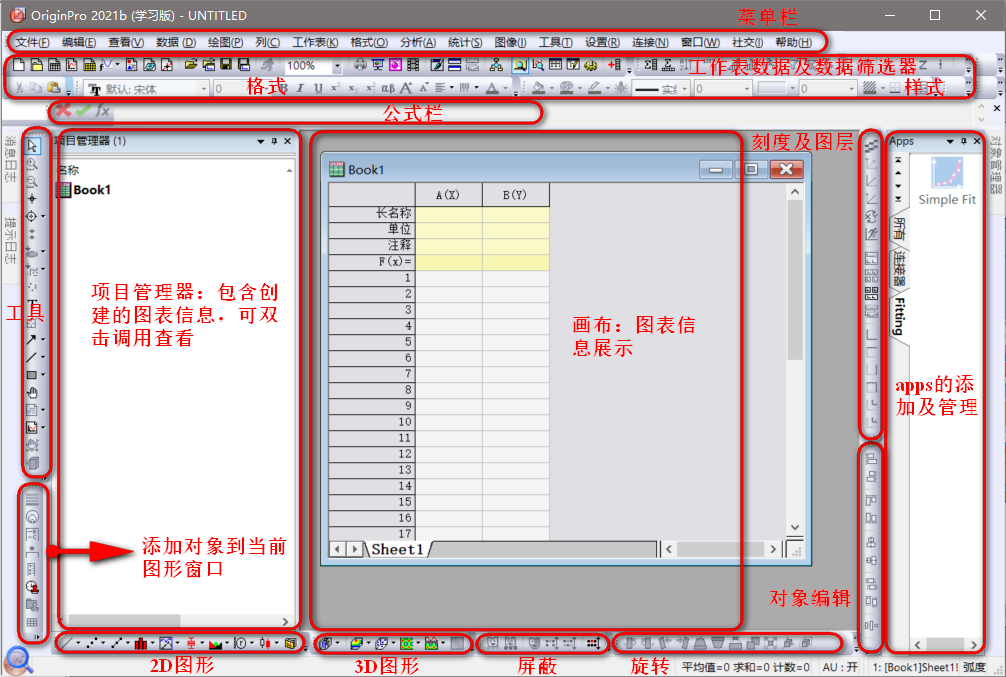Open the zoom 100% dropdown
The width and height of the screenshot is (1006, 677).
[337, 65]
